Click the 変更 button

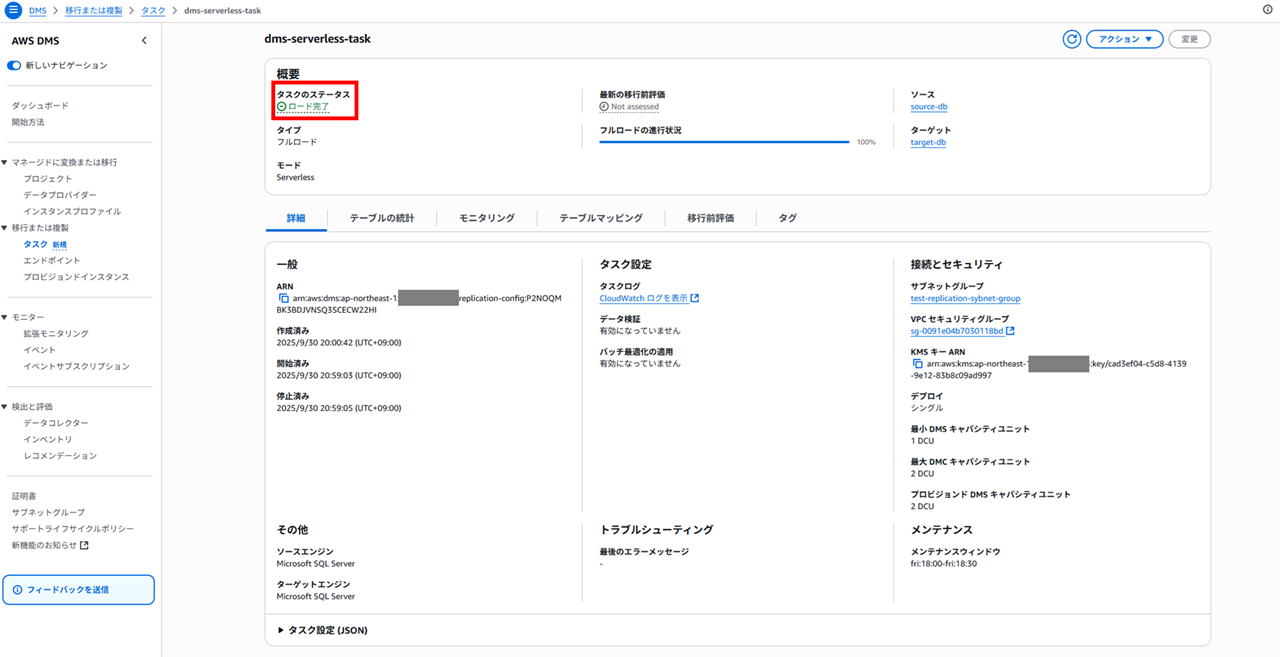point(1189,39)
